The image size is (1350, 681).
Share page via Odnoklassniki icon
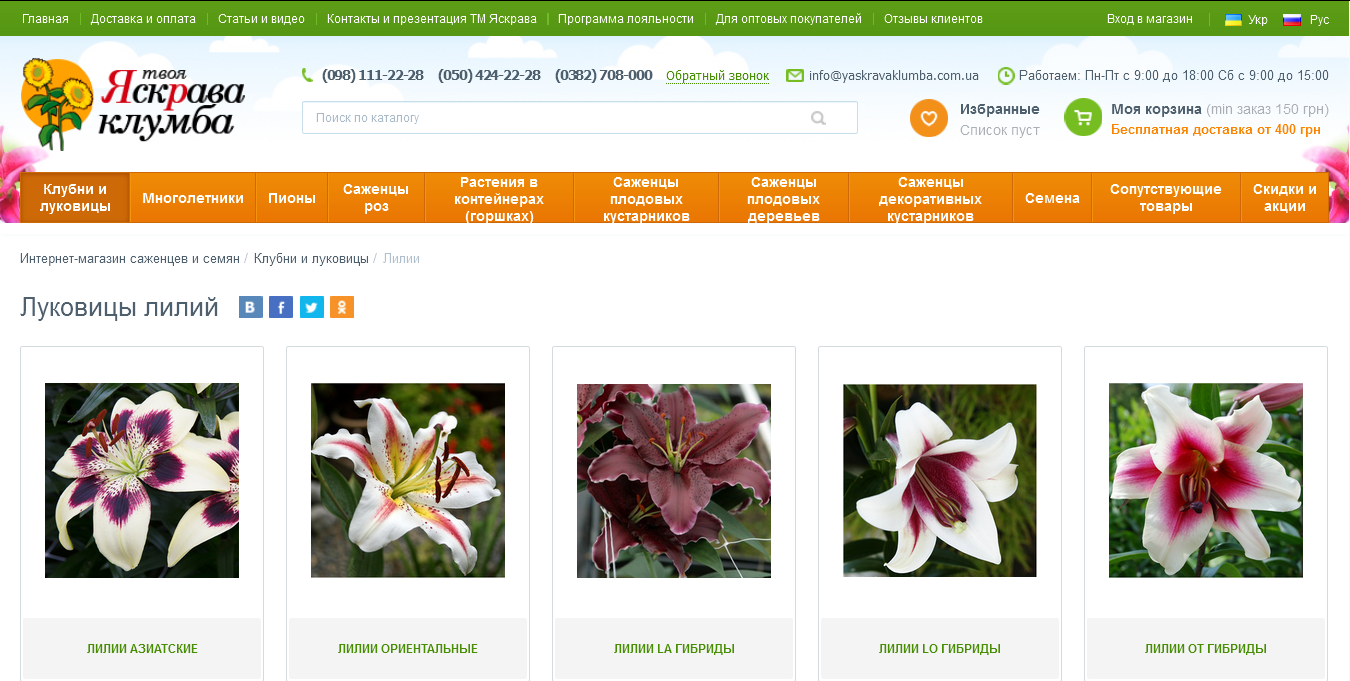(342, 307)
